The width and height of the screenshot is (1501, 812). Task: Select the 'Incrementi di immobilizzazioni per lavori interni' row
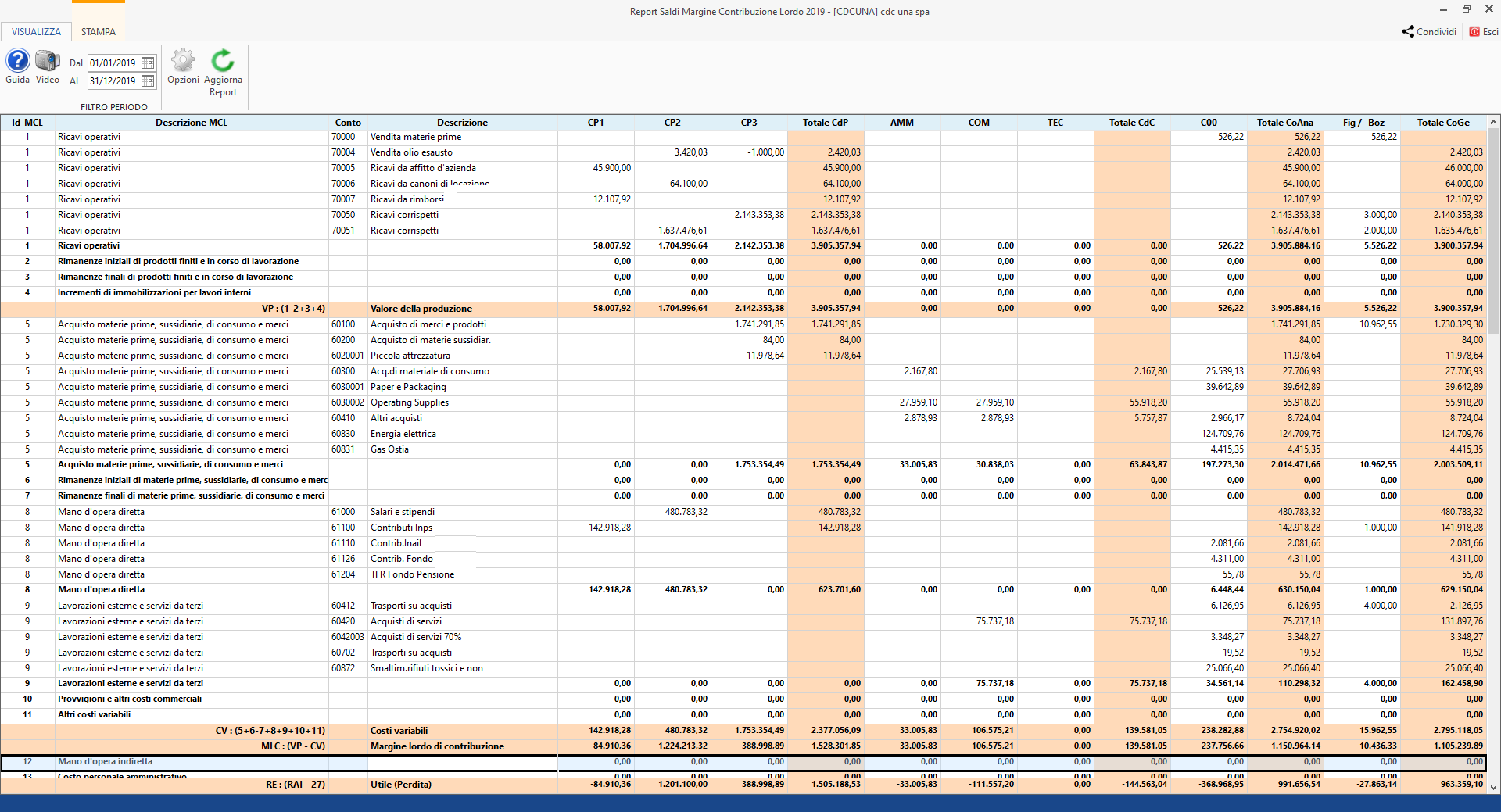[743, 293]
